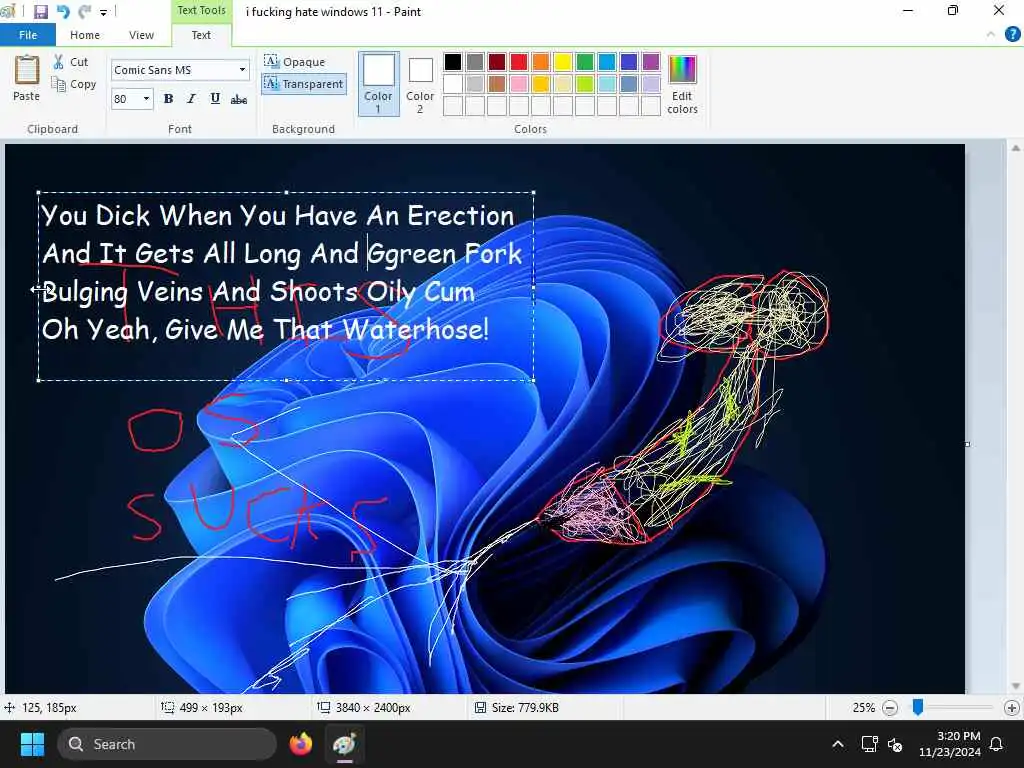The image size is (1024, 768).
Task: Click the Paint taskbar icon
Action: tap(344, 744)
